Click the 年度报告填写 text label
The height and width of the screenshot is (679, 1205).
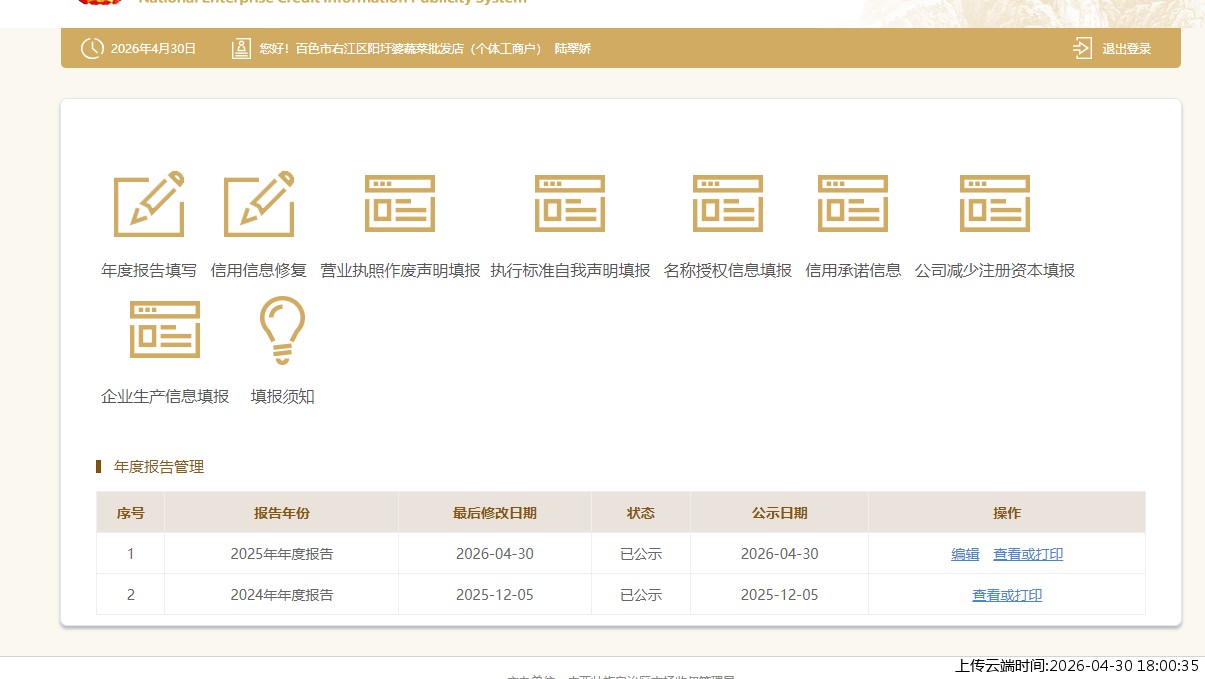coord(149,270)
